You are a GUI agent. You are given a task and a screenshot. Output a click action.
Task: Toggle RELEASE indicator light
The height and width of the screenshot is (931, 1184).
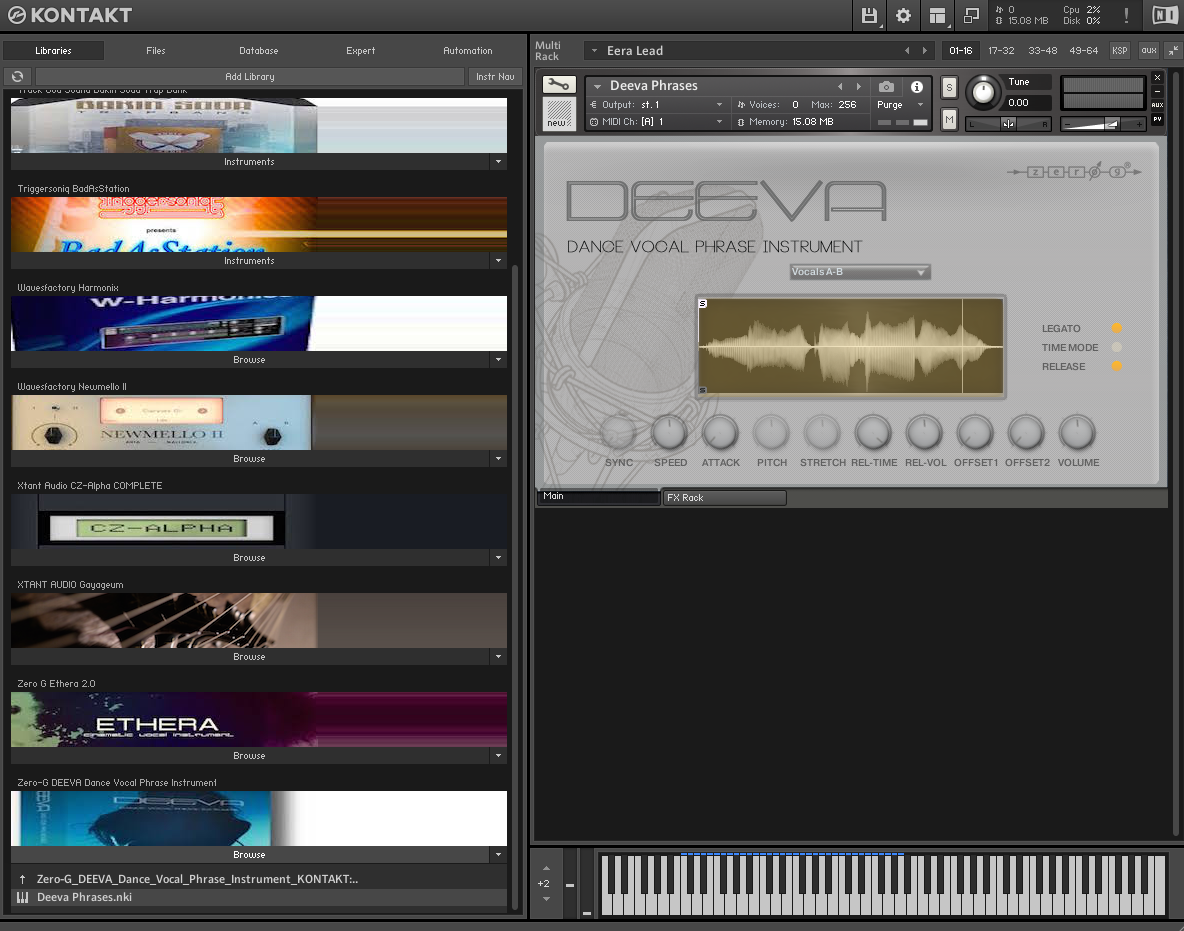click(x=1117, y=366)
